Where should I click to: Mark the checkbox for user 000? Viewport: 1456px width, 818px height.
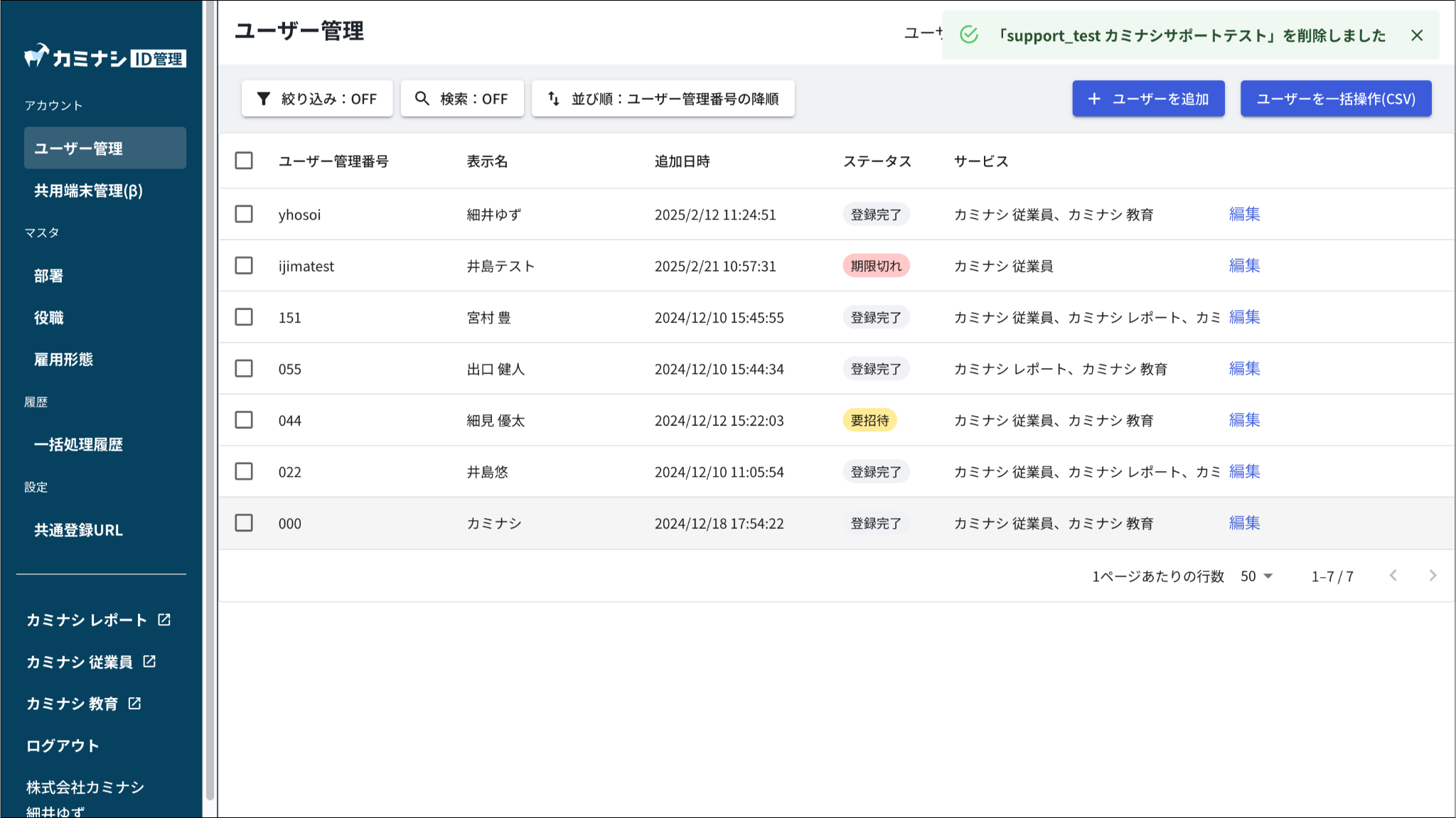pos(244,523)
